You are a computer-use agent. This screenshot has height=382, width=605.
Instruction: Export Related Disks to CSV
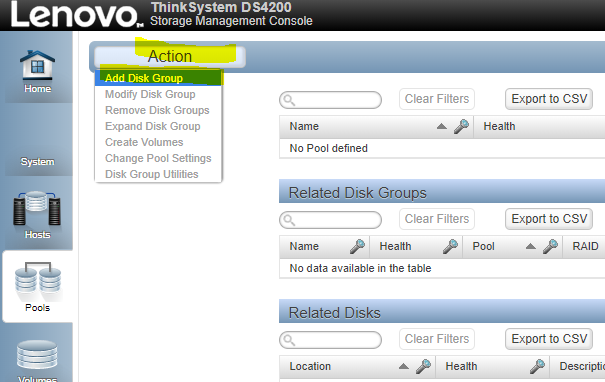coord(549,339)
